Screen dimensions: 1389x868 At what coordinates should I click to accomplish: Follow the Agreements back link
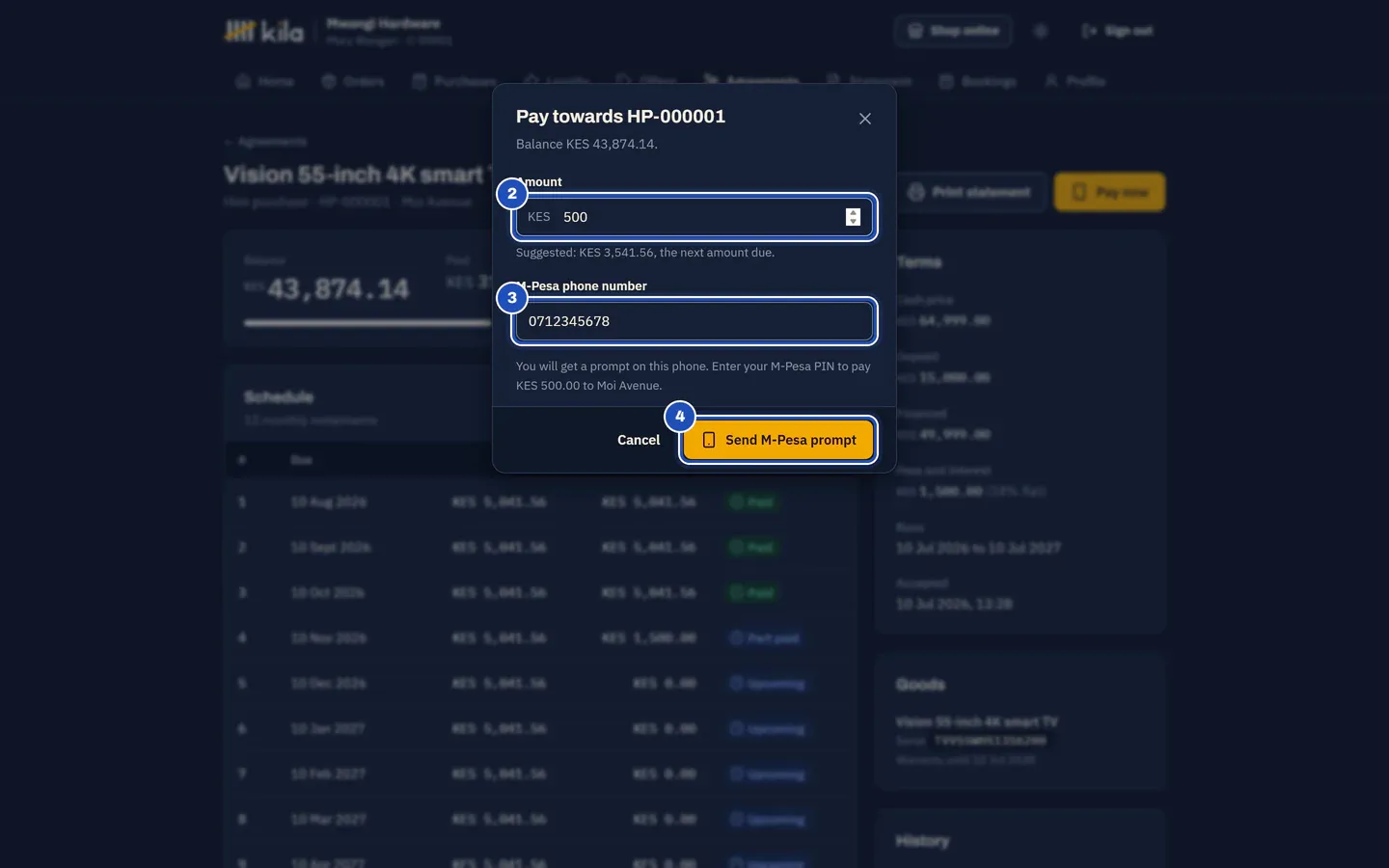tap(265, 142)
